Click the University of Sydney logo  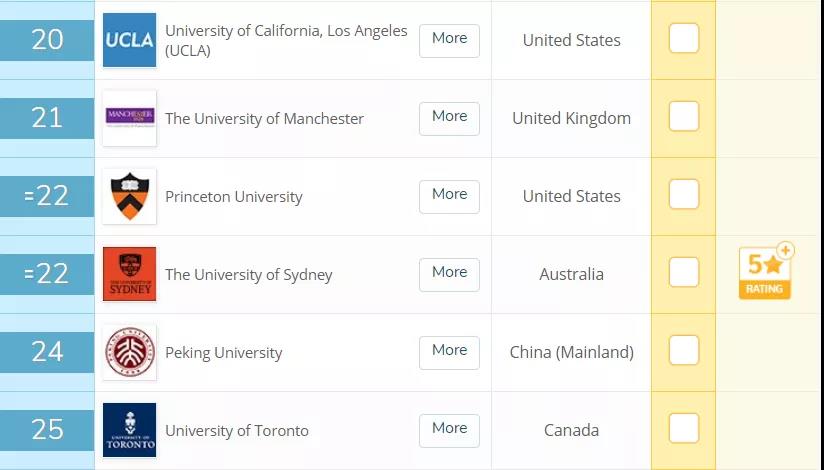point(130,274)
